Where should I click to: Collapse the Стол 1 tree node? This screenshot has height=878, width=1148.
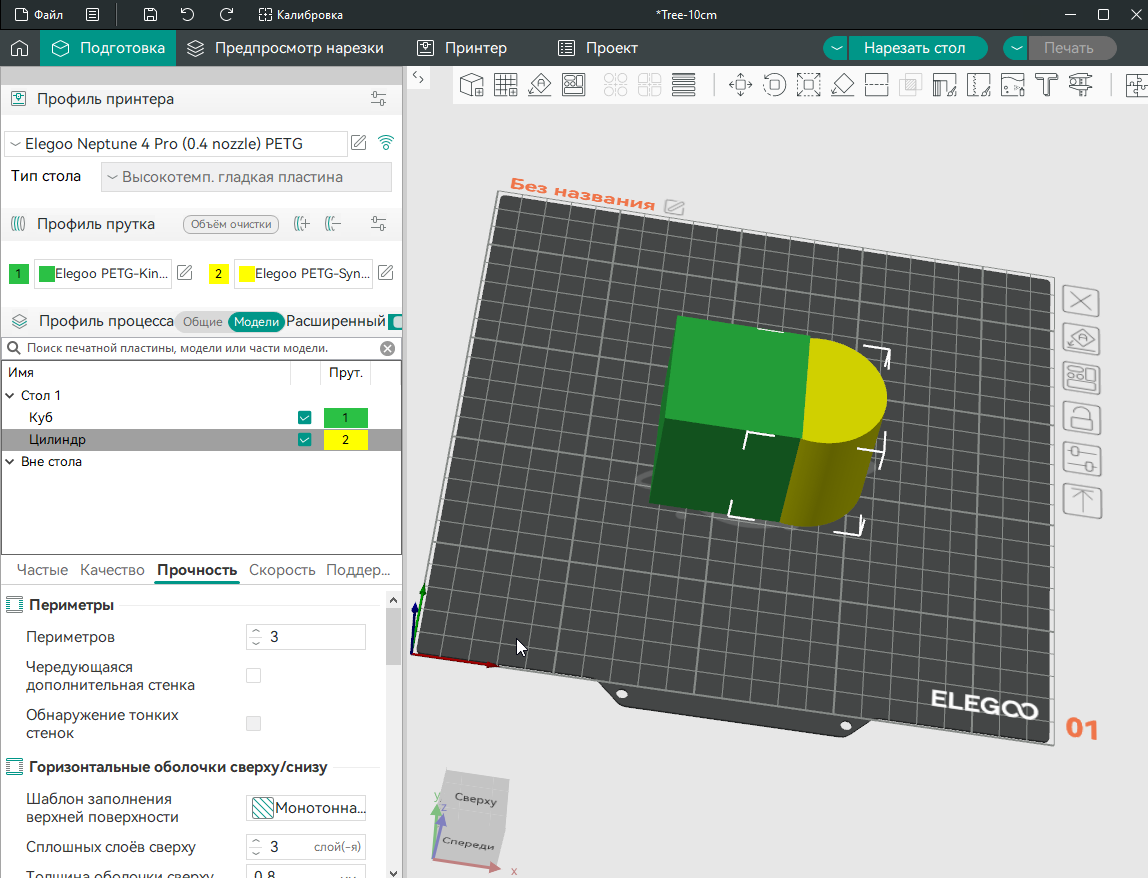tap(10, 395)
